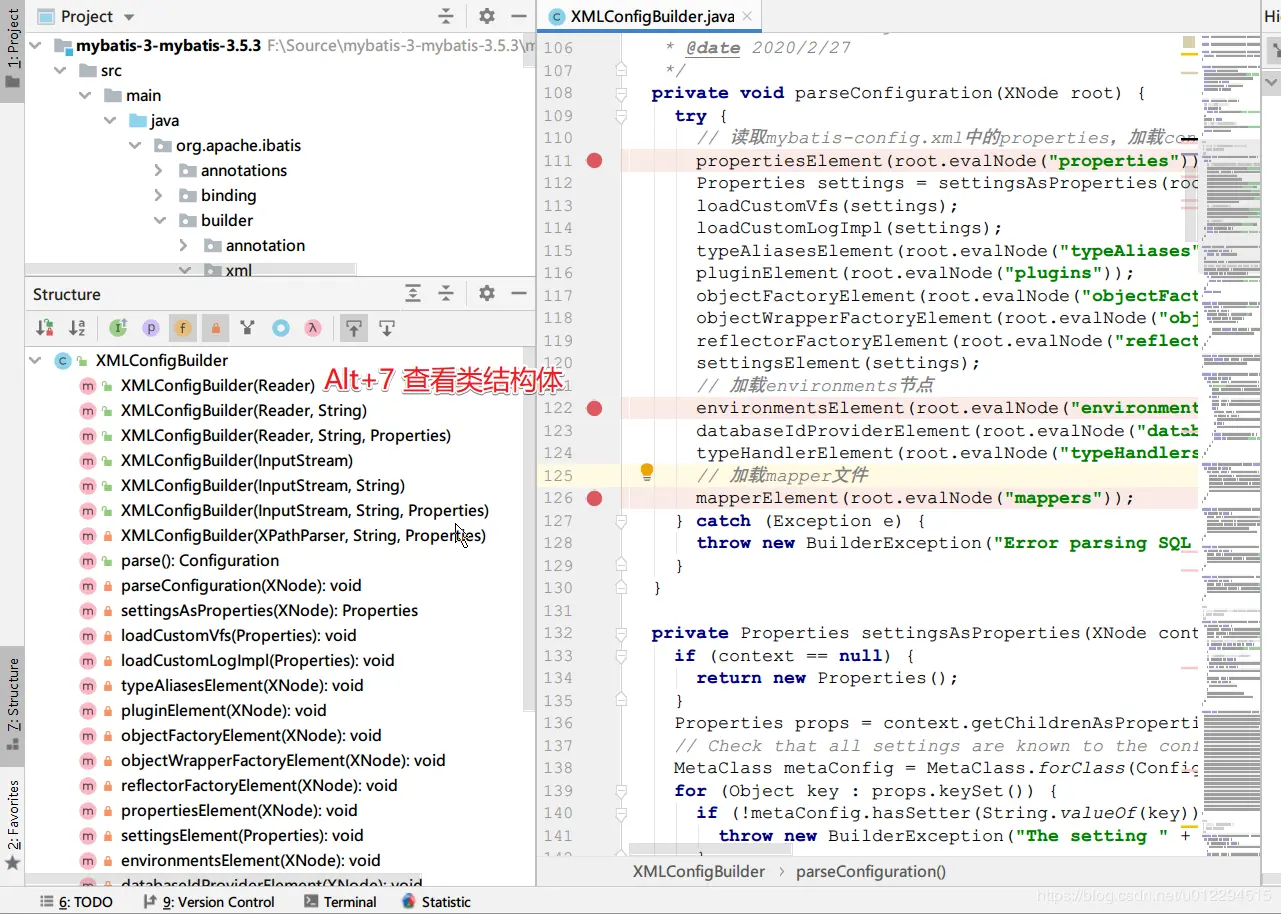Toggle Show Fields (orange f) filter
The image size is (1281, 914).
[183, 327]
